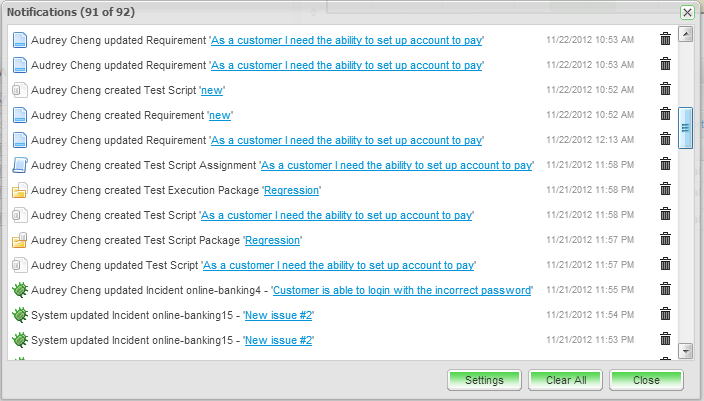Open 'New issue #2' link from 11:53 PM
This screenshot has height=401, width=704.
coord(279,340)
